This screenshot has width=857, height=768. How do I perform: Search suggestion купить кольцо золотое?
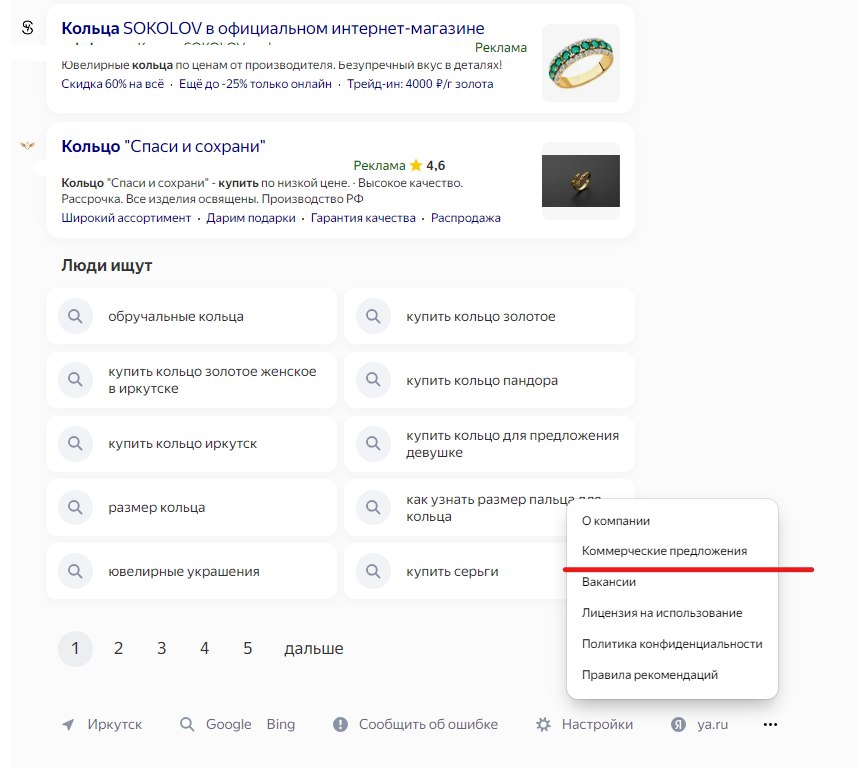point(481,316)
